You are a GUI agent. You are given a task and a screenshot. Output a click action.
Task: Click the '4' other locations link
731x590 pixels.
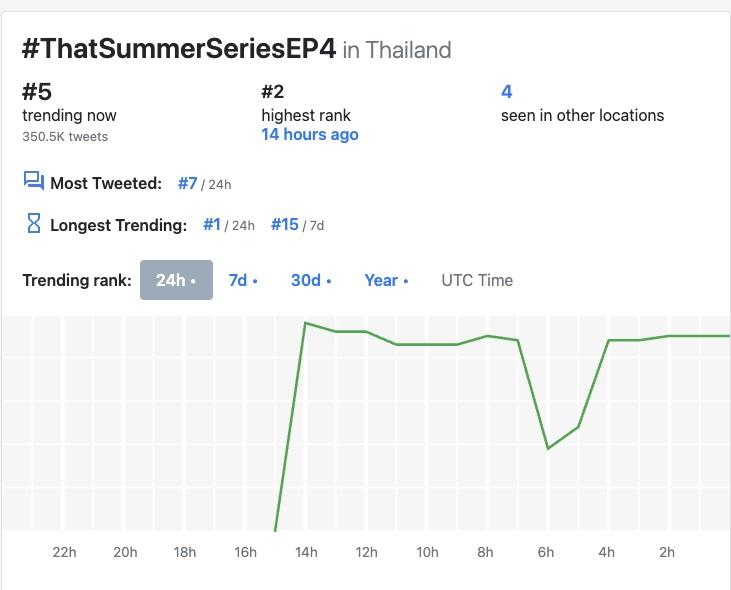click(507, 92)
